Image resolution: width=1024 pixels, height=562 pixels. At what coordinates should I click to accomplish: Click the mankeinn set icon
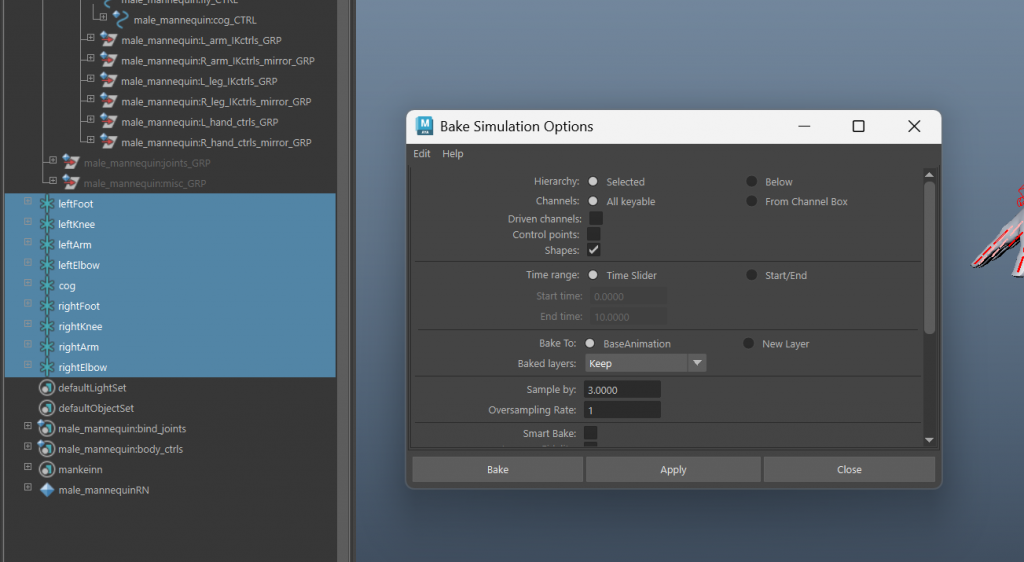coord(47,469)
